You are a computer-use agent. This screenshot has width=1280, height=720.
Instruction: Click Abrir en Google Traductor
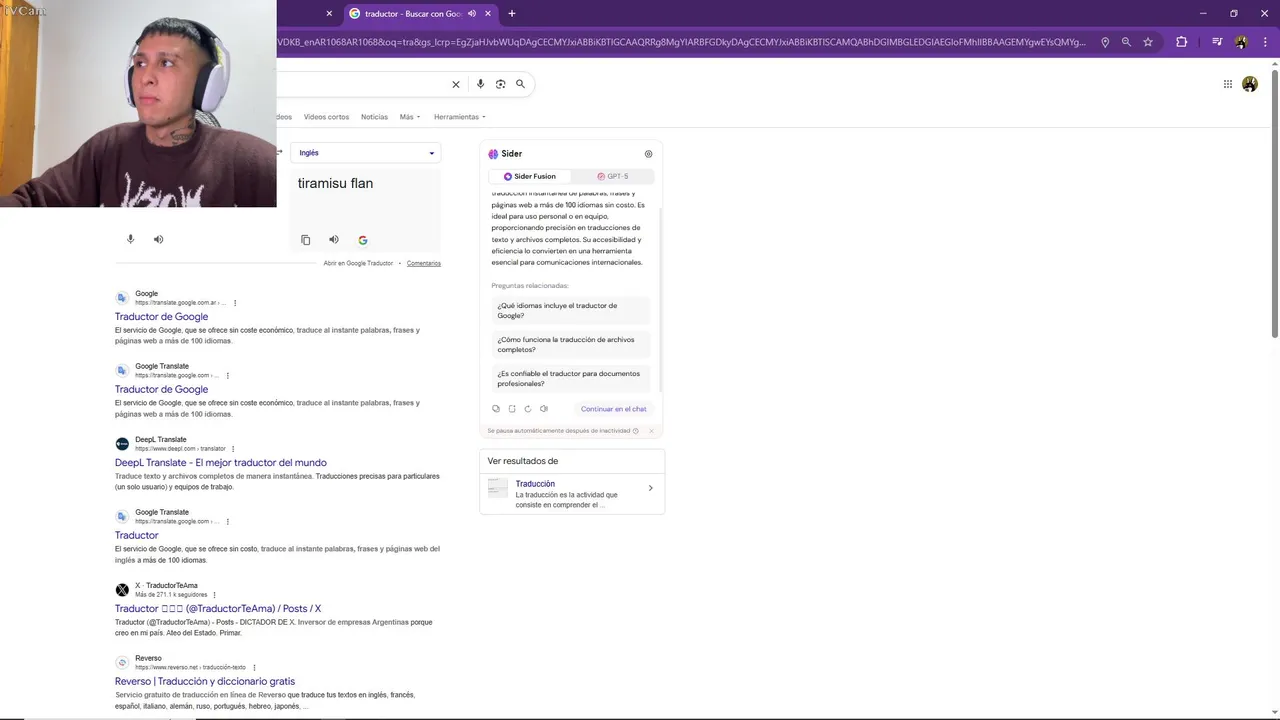[358, 263]
